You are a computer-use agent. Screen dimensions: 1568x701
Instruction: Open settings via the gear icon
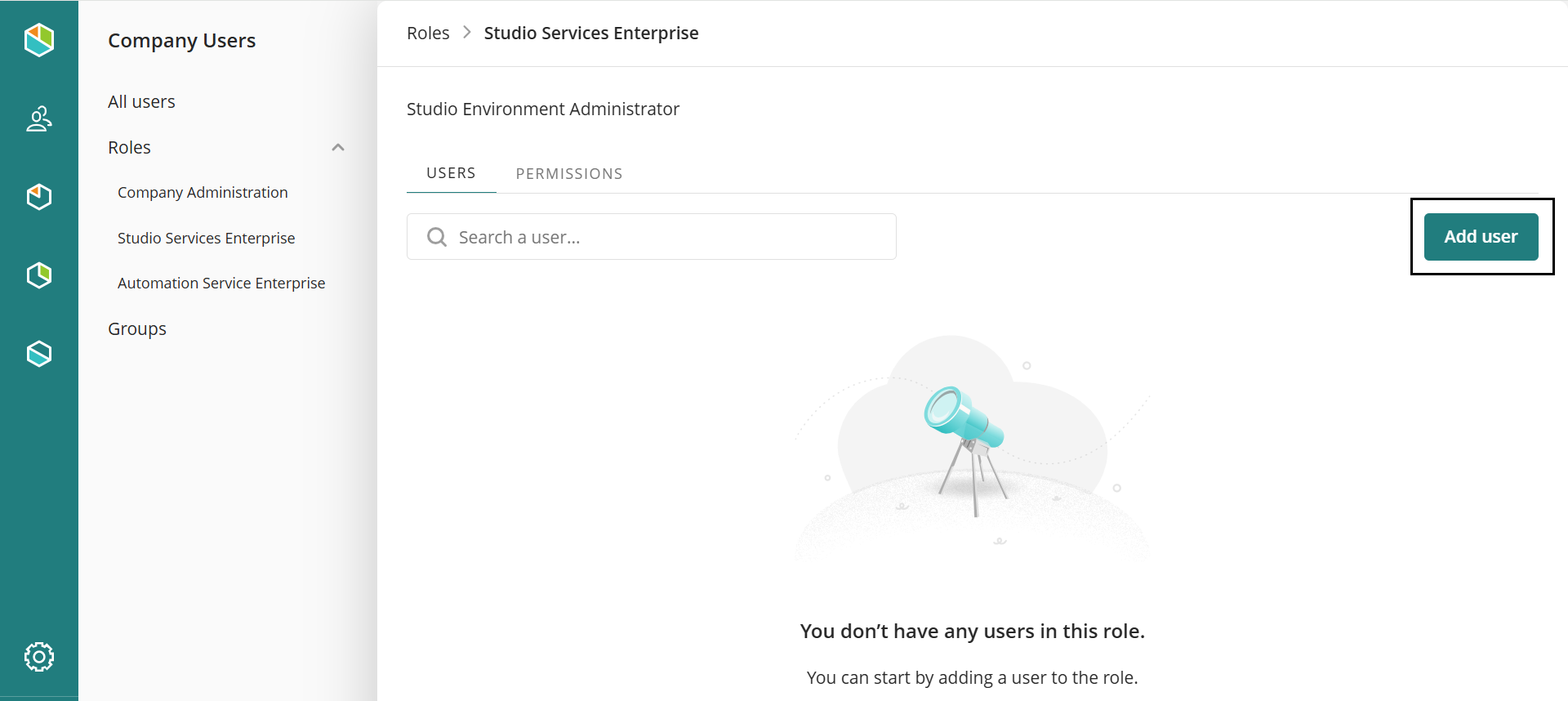(x=38, y=656)
